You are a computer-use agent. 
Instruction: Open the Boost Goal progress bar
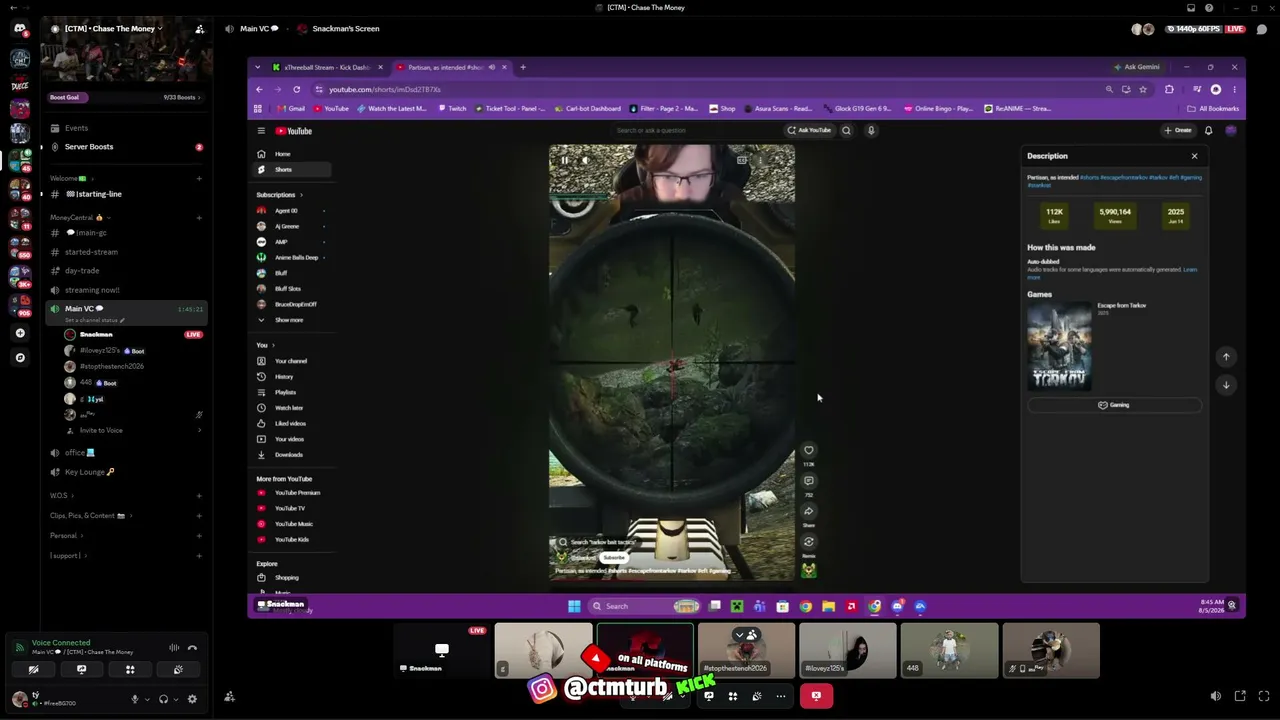[125, 97]
